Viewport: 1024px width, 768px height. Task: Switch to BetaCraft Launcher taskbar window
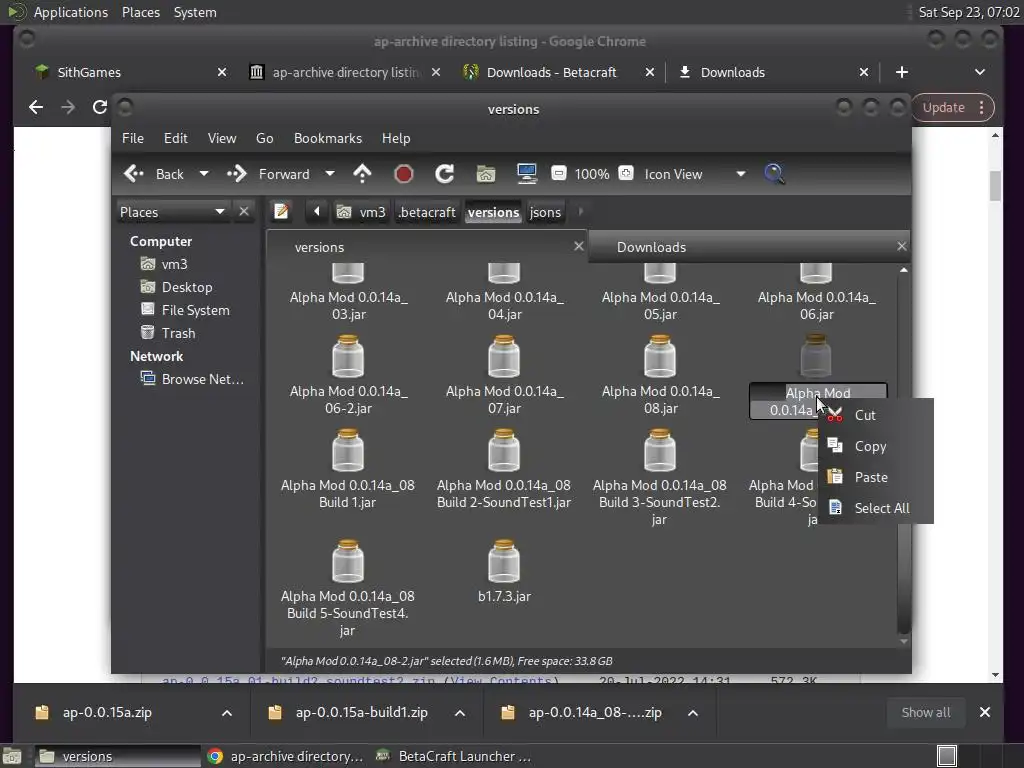click(454, 756)
